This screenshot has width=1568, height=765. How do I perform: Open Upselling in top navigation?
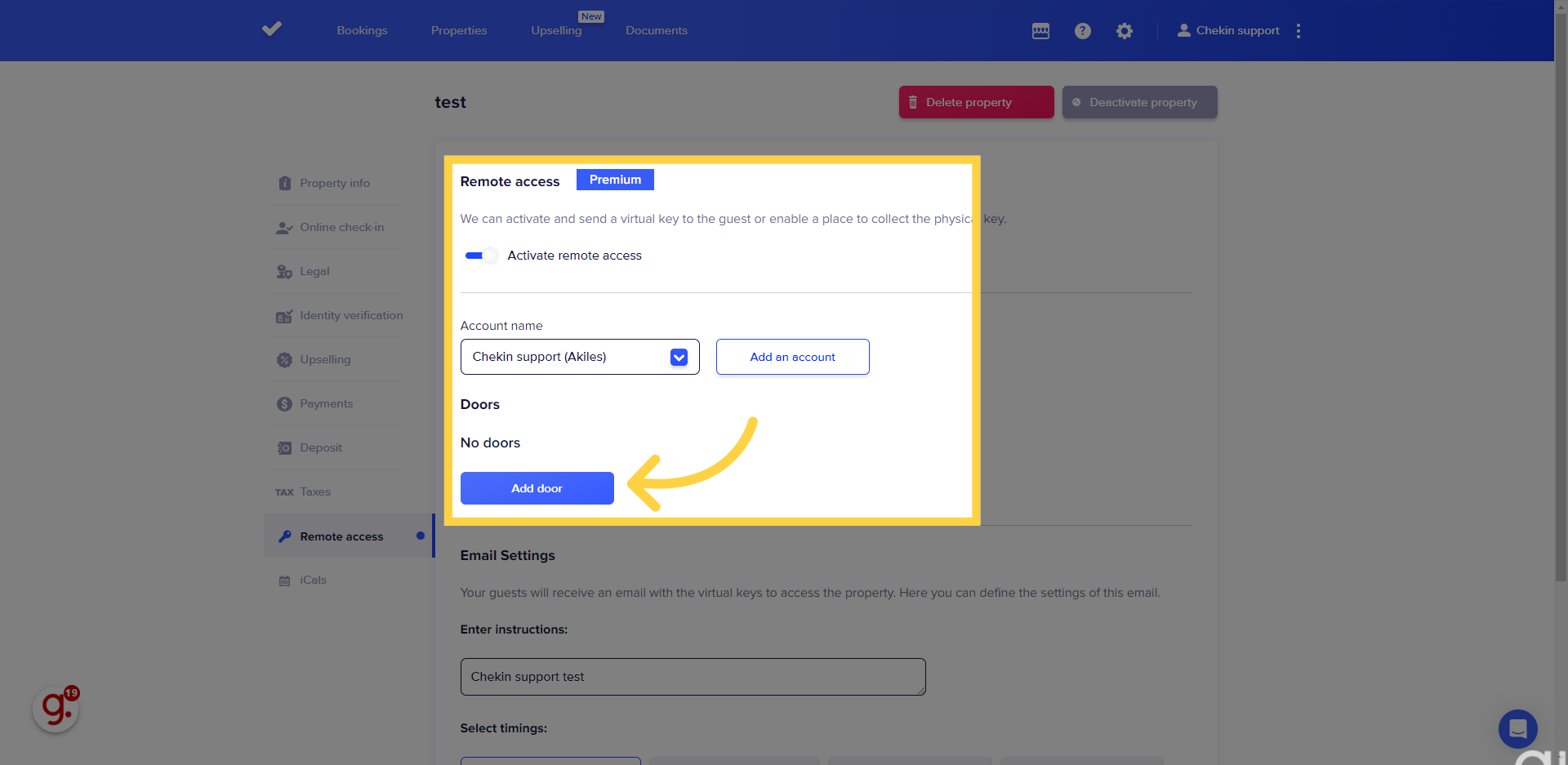click(556, 30)
